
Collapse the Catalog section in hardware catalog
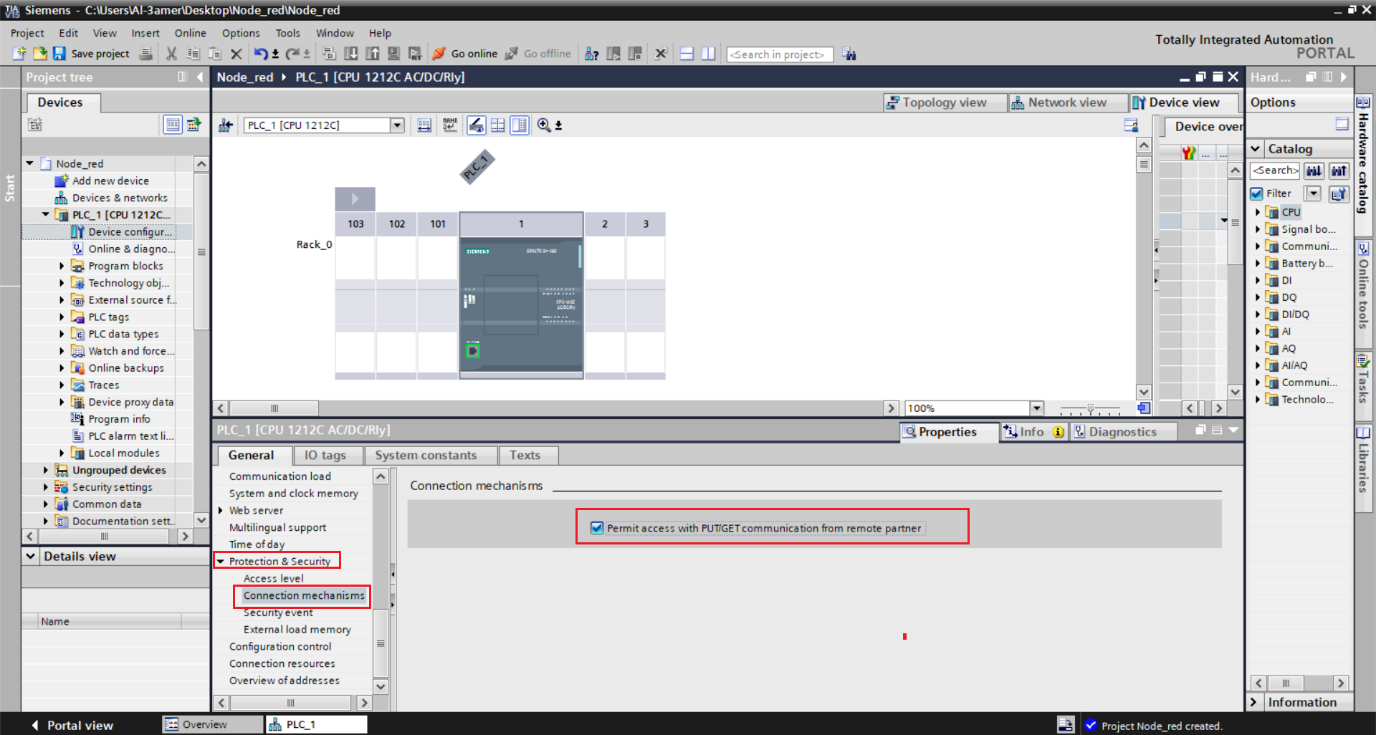[1256, 149]
